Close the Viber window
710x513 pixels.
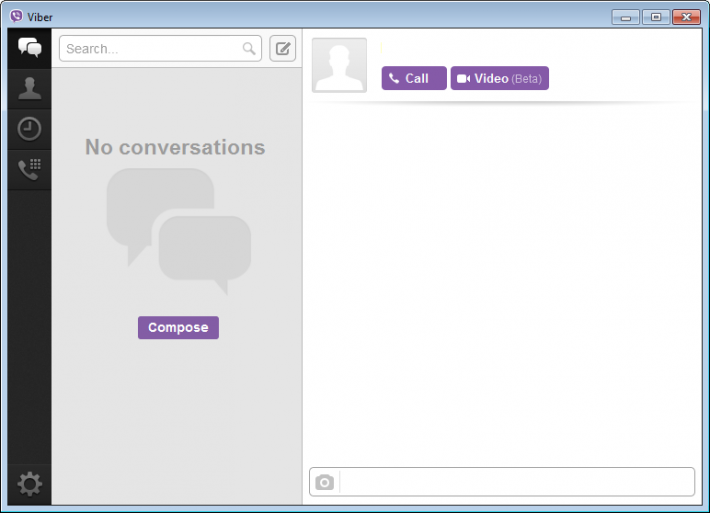(686, 17)
